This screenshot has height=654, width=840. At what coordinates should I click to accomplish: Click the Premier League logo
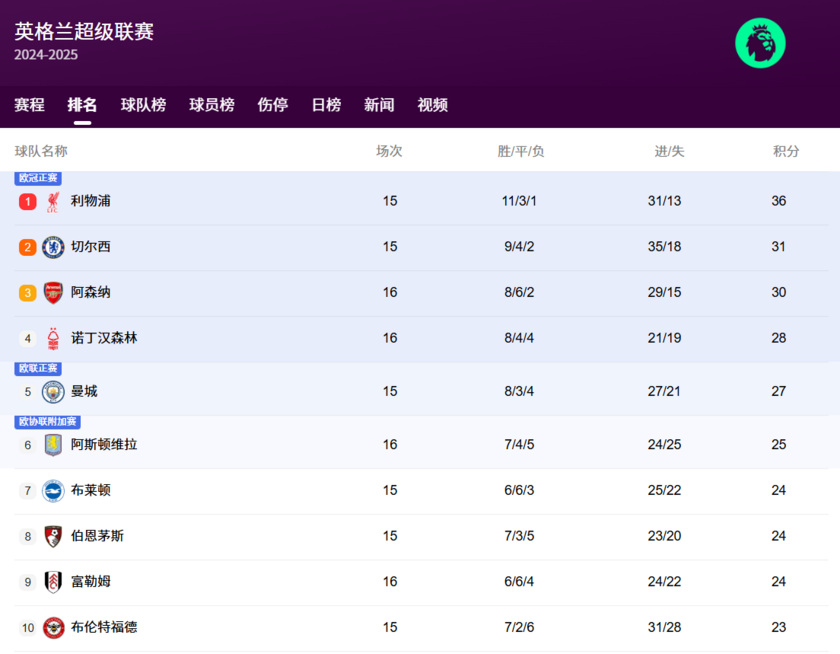coord(760,42)
